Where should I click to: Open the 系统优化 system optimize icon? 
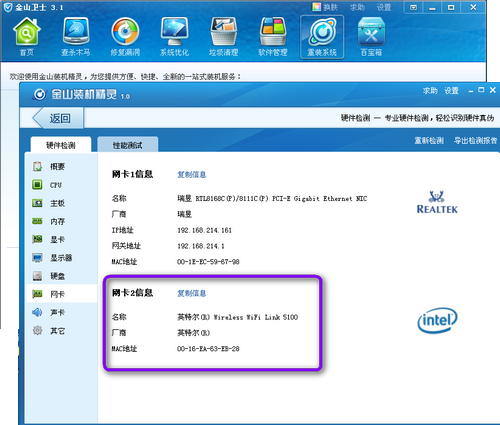tap(174, 37)
